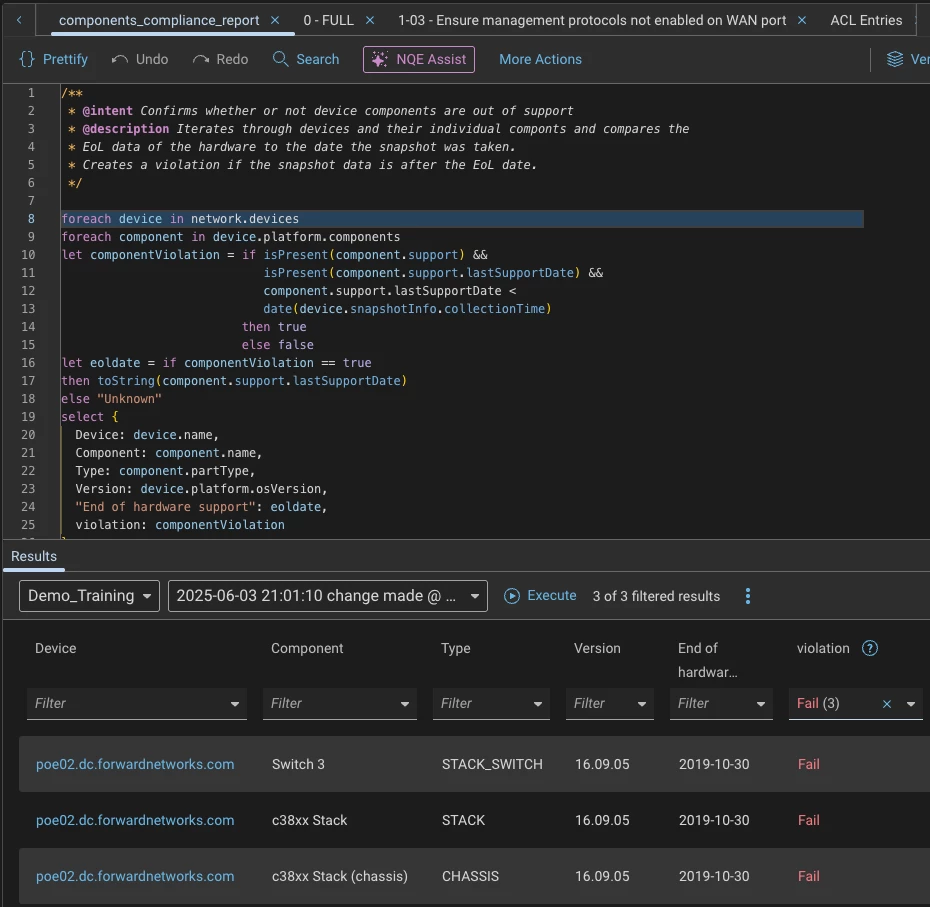Open poe02 link in c38xx Stack STACK row

click(x=135, y=820)
